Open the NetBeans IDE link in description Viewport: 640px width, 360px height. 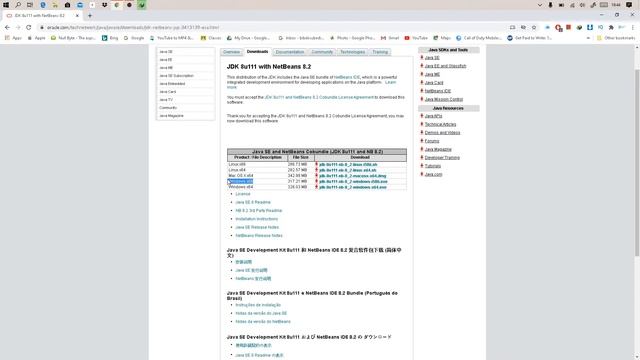[347, 77]
